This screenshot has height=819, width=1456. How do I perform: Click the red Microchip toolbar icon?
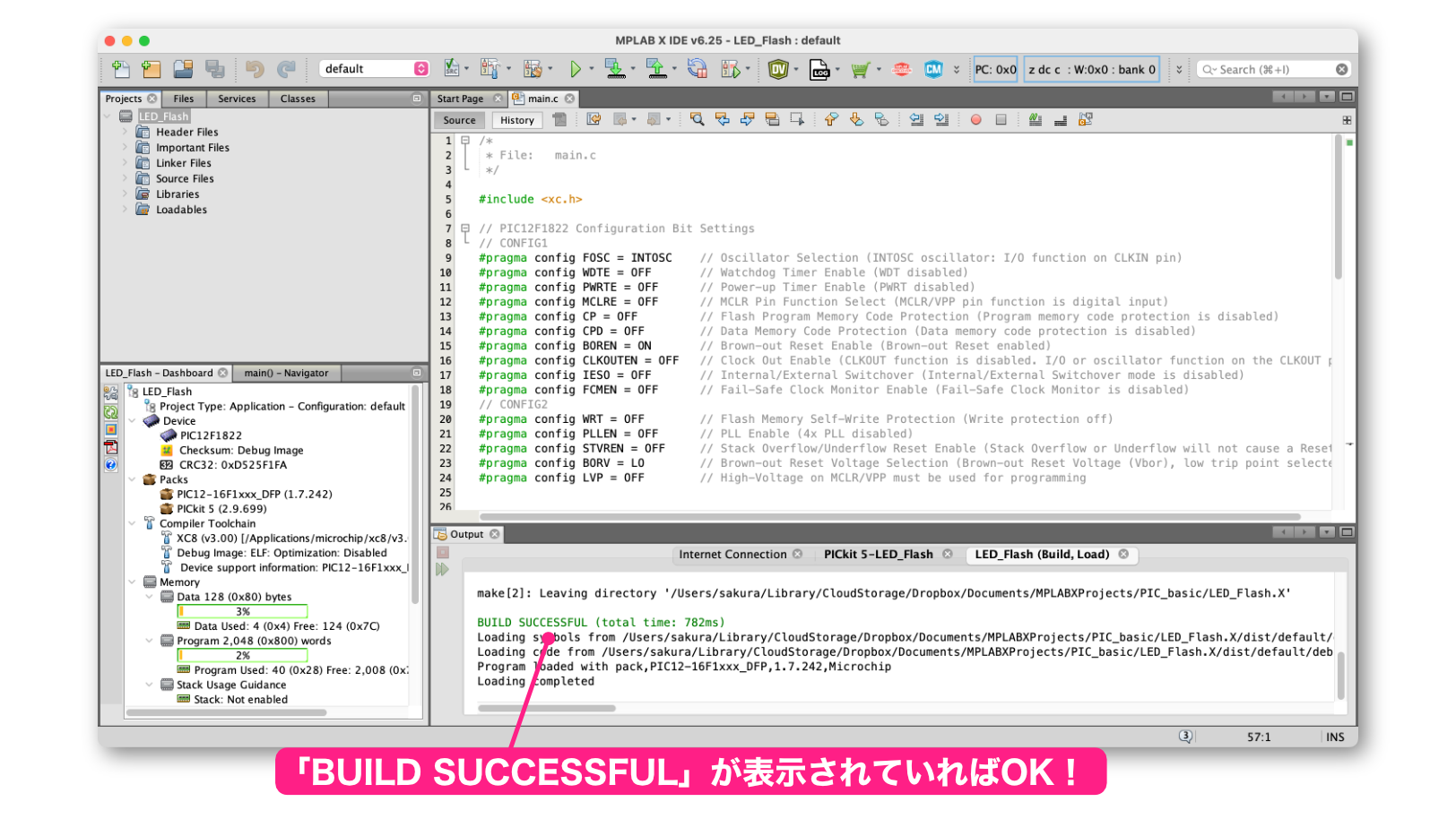pyautogui.click(x=902, y=69)
